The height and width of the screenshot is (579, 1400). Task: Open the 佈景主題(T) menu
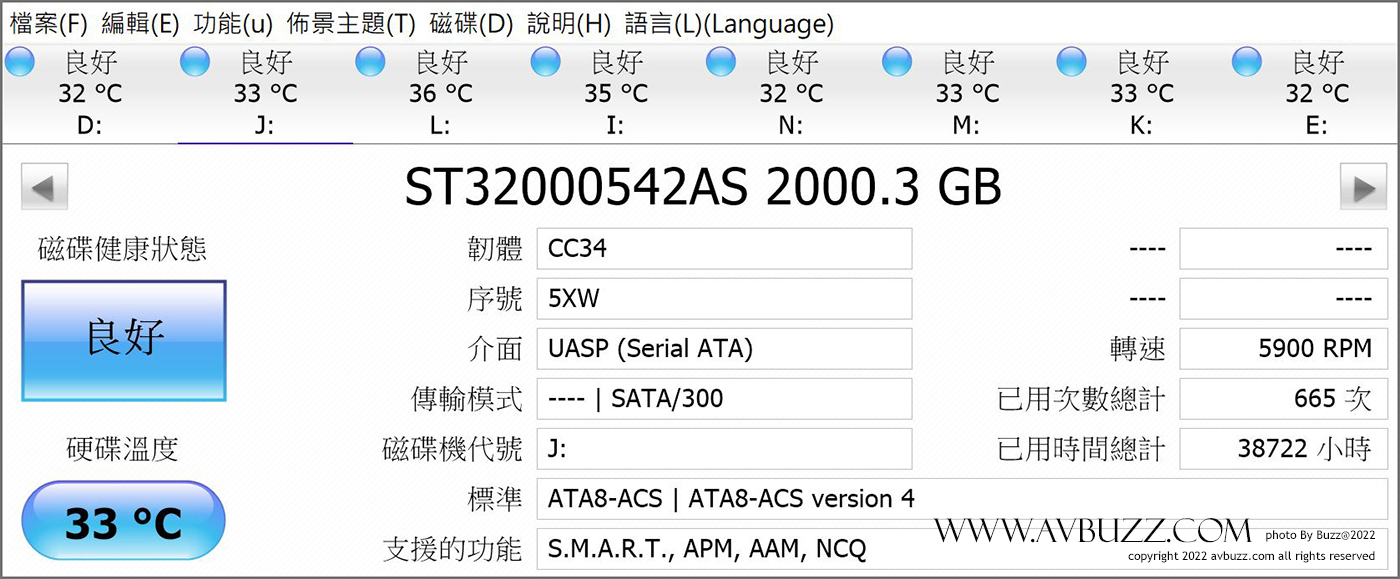click(351, 23)
